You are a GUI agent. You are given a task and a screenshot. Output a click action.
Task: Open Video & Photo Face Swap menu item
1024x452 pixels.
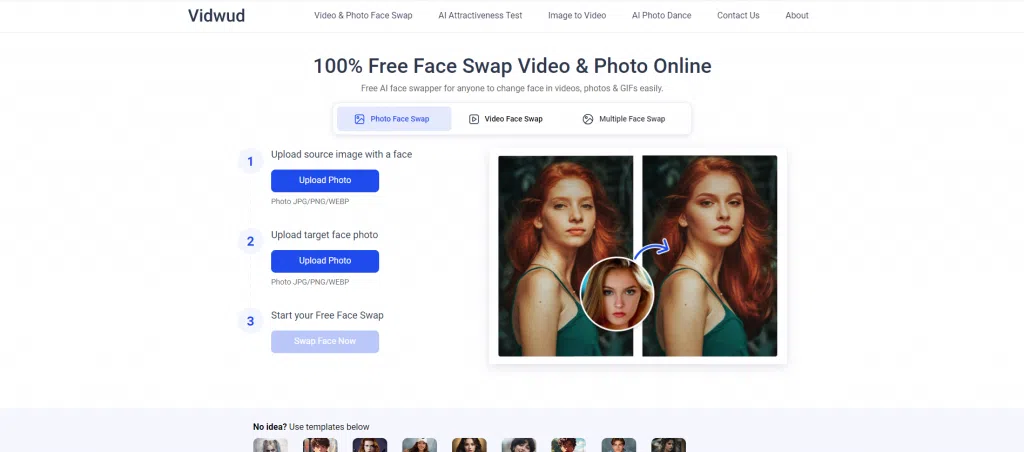[363, 16]
